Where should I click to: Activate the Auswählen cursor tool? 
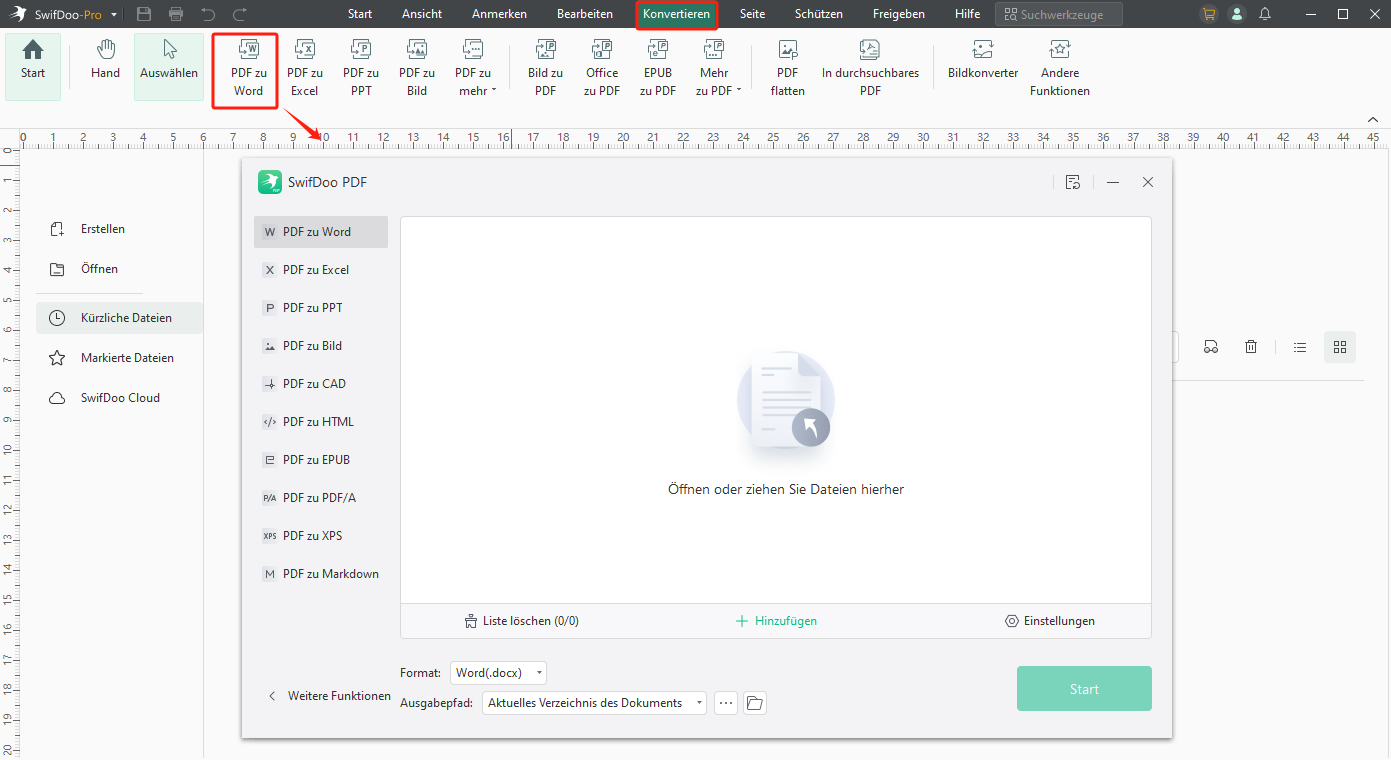coord(169,65)
